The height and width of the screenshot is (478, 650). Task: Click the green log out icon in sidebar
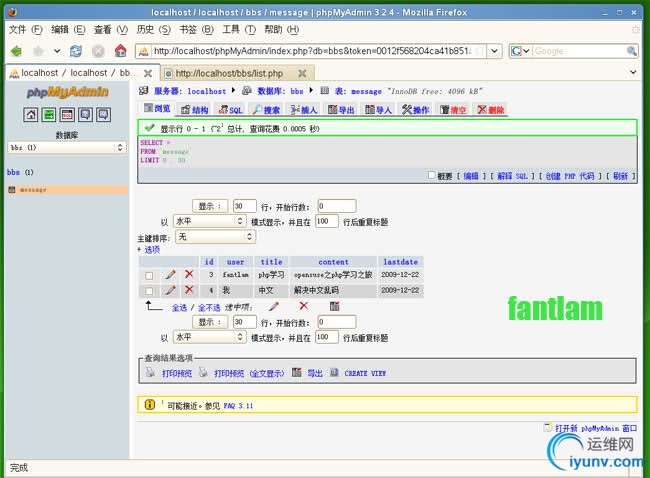pos(49,114)
